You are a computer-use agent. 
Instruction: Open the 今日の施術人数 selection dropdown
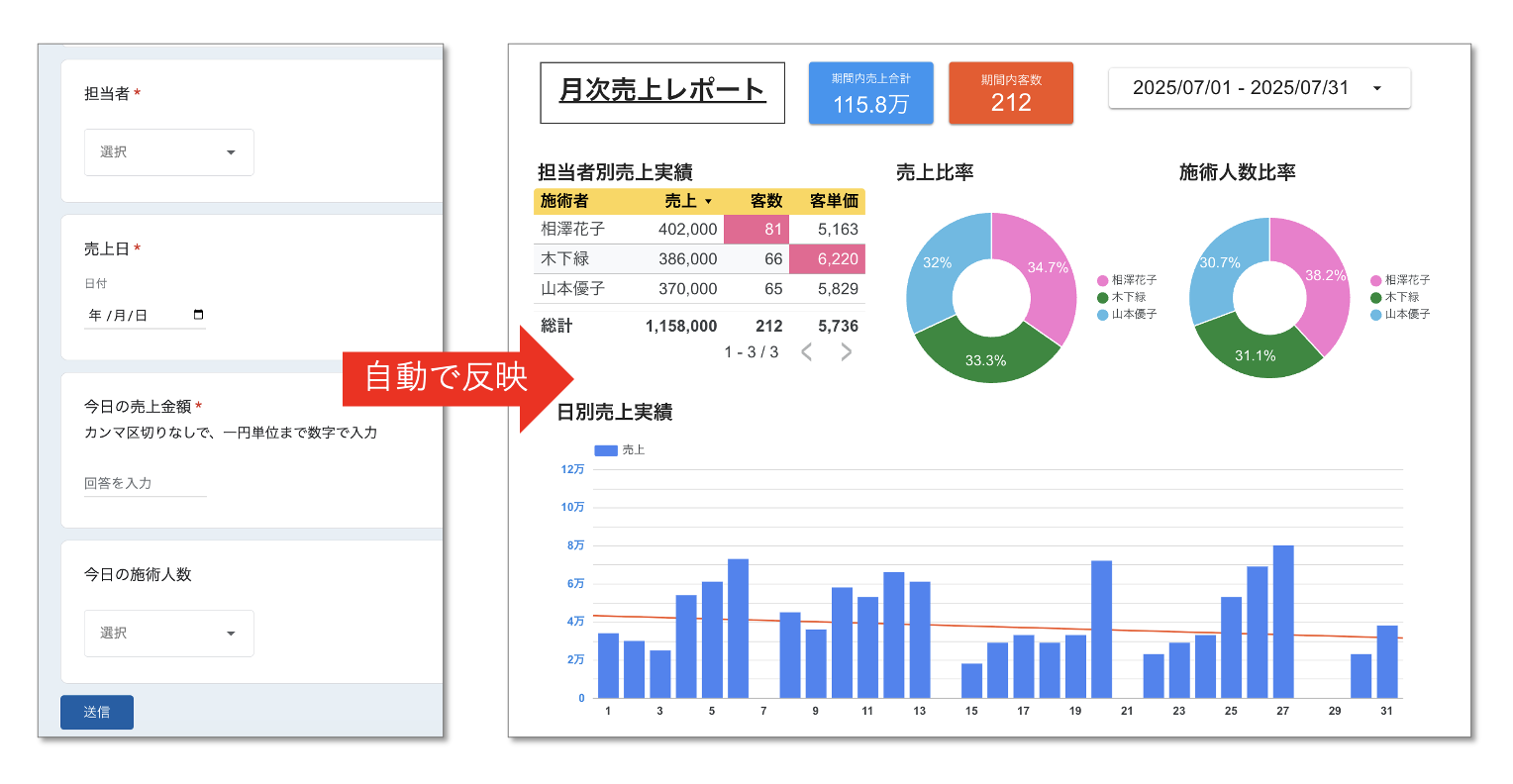click(x=168, y=634)
